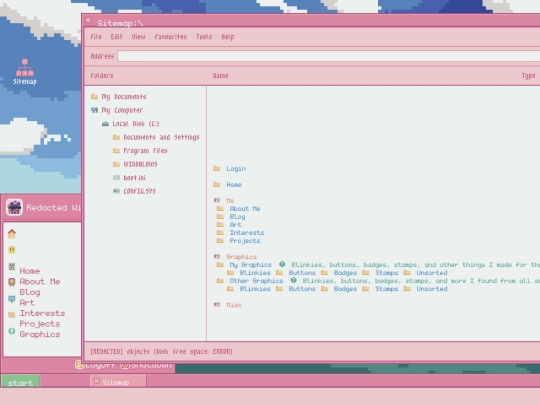540x405 pixels.
Task: Click the My Computer monitor icon in tree
Action: click(94, 110)
